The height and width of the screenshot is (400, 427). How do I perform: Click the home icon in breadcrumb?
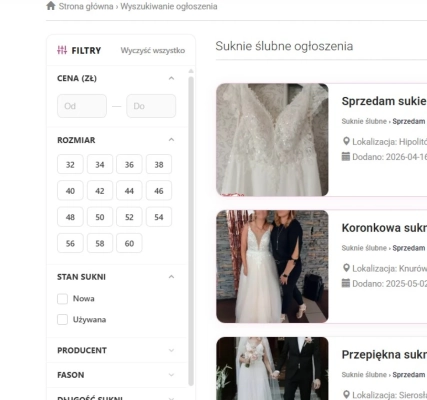[51, 6]
